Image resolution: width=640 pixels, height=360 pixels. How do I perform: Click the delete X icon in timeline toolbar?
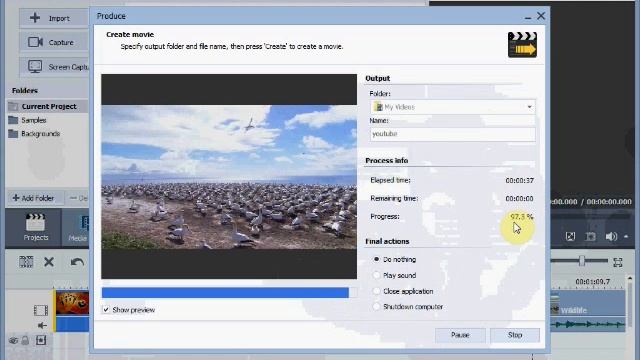click(49, 262)
